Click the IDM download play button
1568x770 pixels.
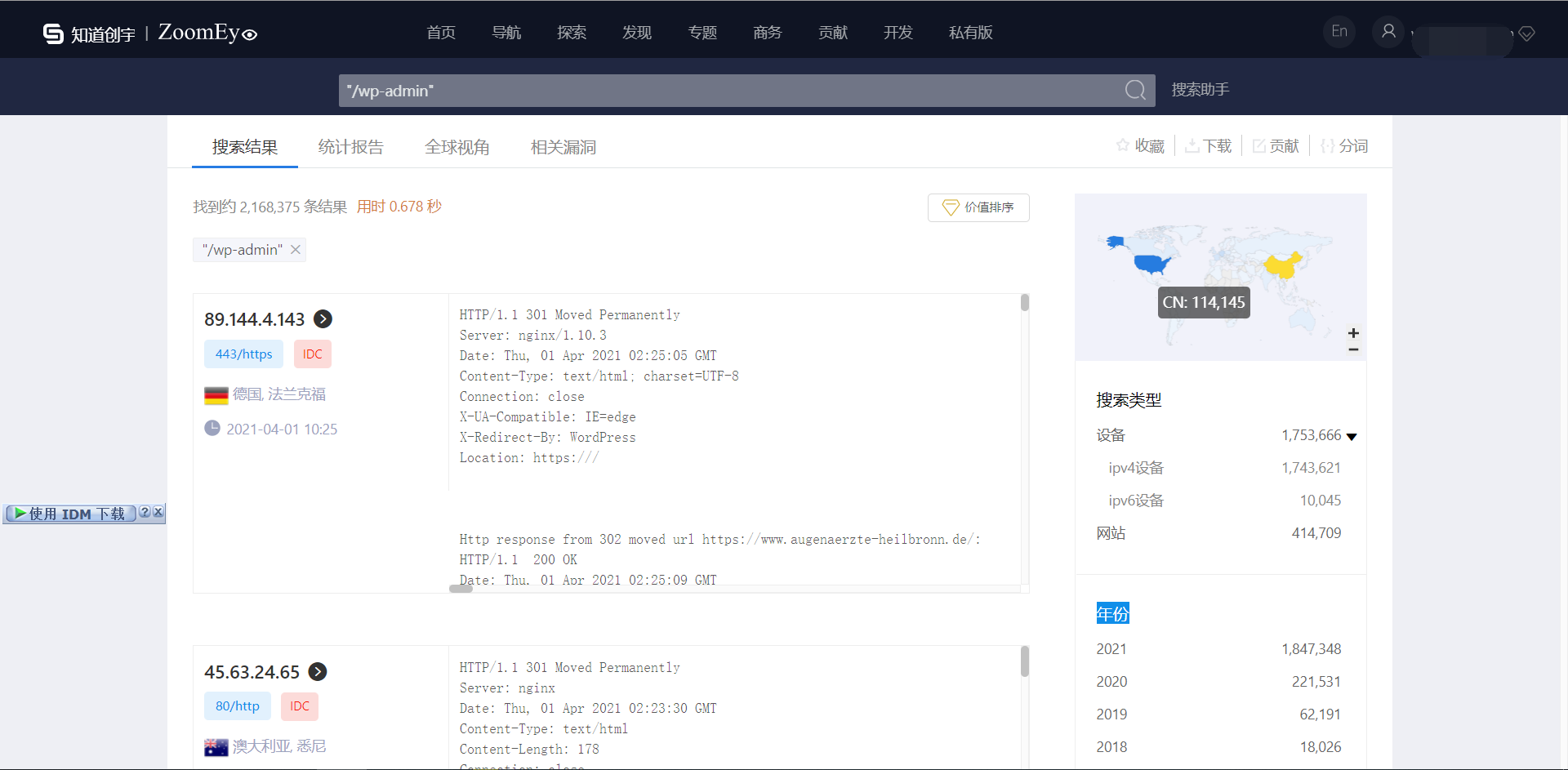[71, 514]
